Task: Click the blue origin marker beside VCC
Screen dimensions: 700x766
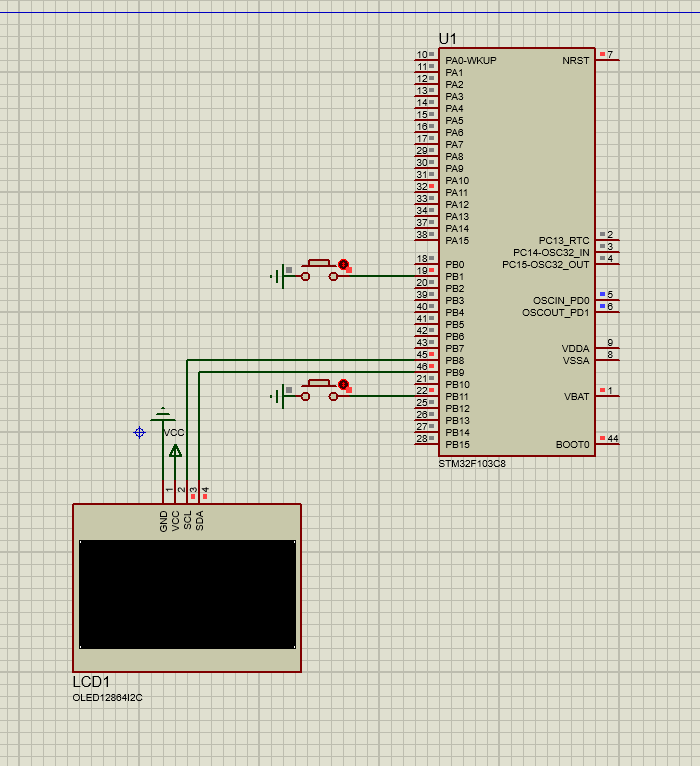Action: [139, 432]
